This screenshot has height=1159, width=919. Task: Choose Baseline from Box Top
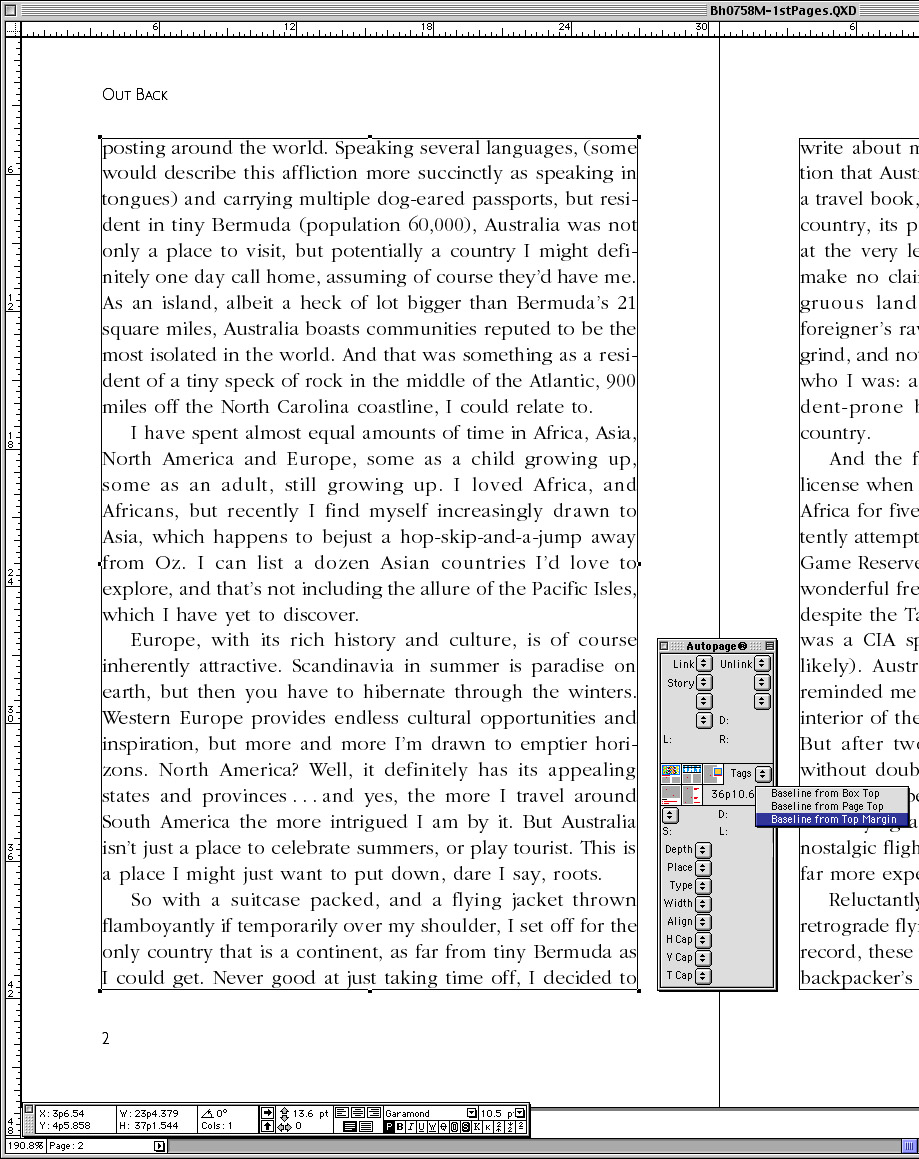click(825, 793)
